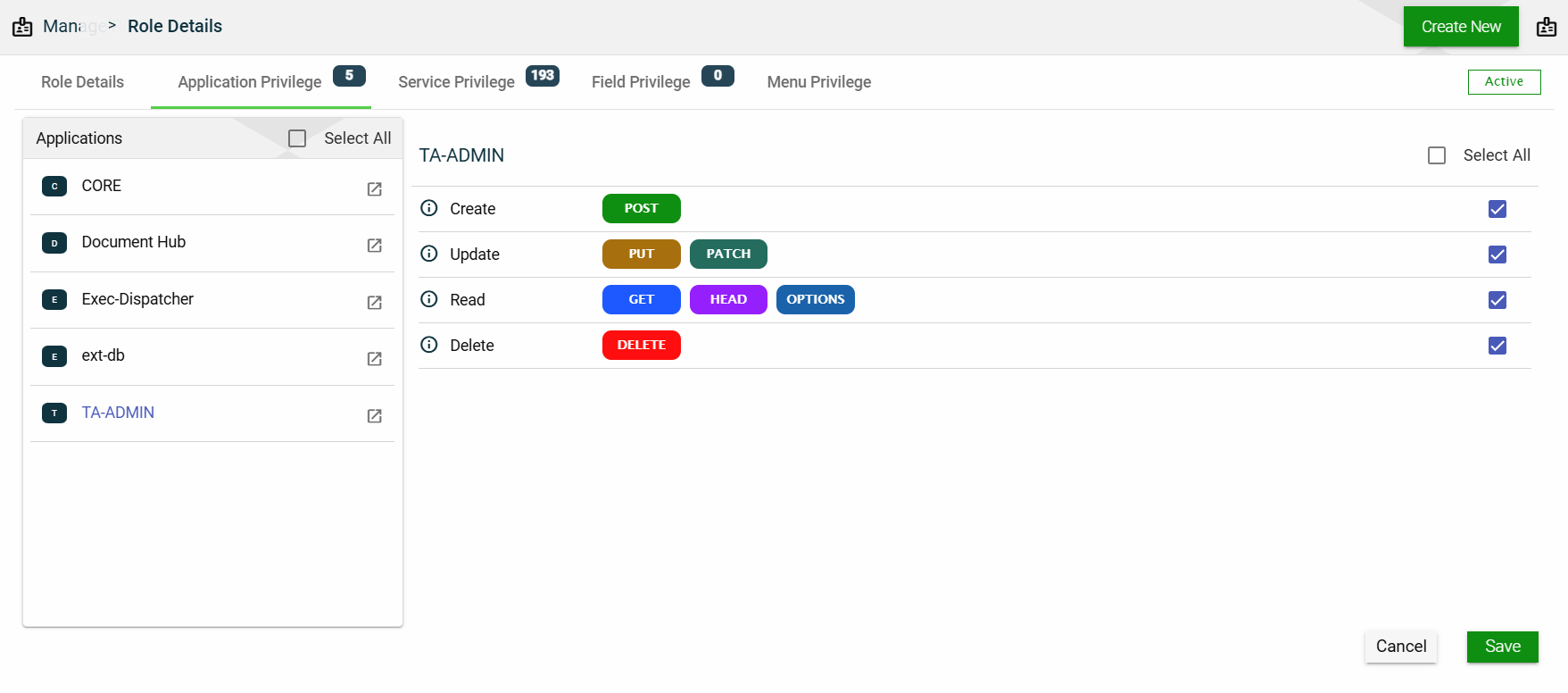Open Exec-Dispatcher external link icon
Viewport: 1568px width, 693px height.
coord(375,302)
